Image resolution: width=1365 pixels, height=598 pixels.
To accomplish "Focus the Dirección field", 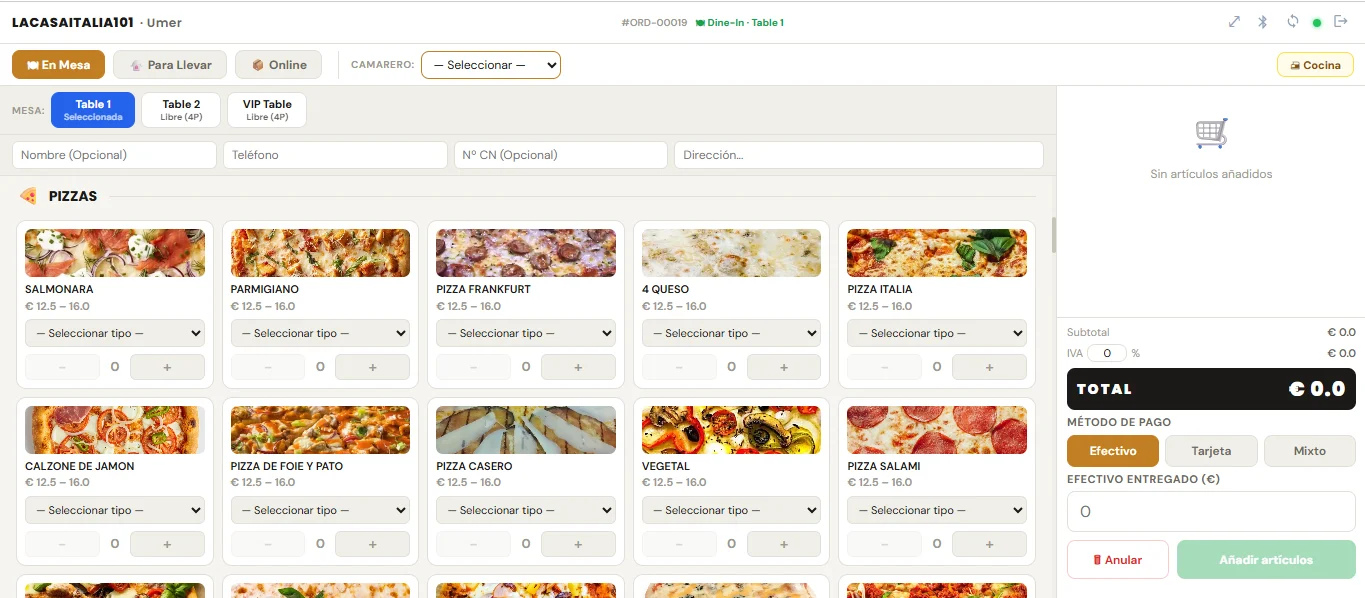I will [858, 155].
